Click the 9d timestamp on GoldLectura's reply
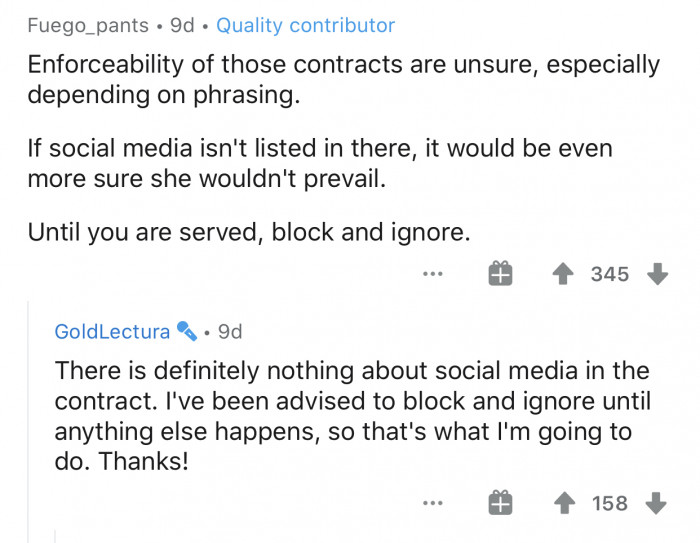This screenshot has width=700, height=543. point(230,331)
